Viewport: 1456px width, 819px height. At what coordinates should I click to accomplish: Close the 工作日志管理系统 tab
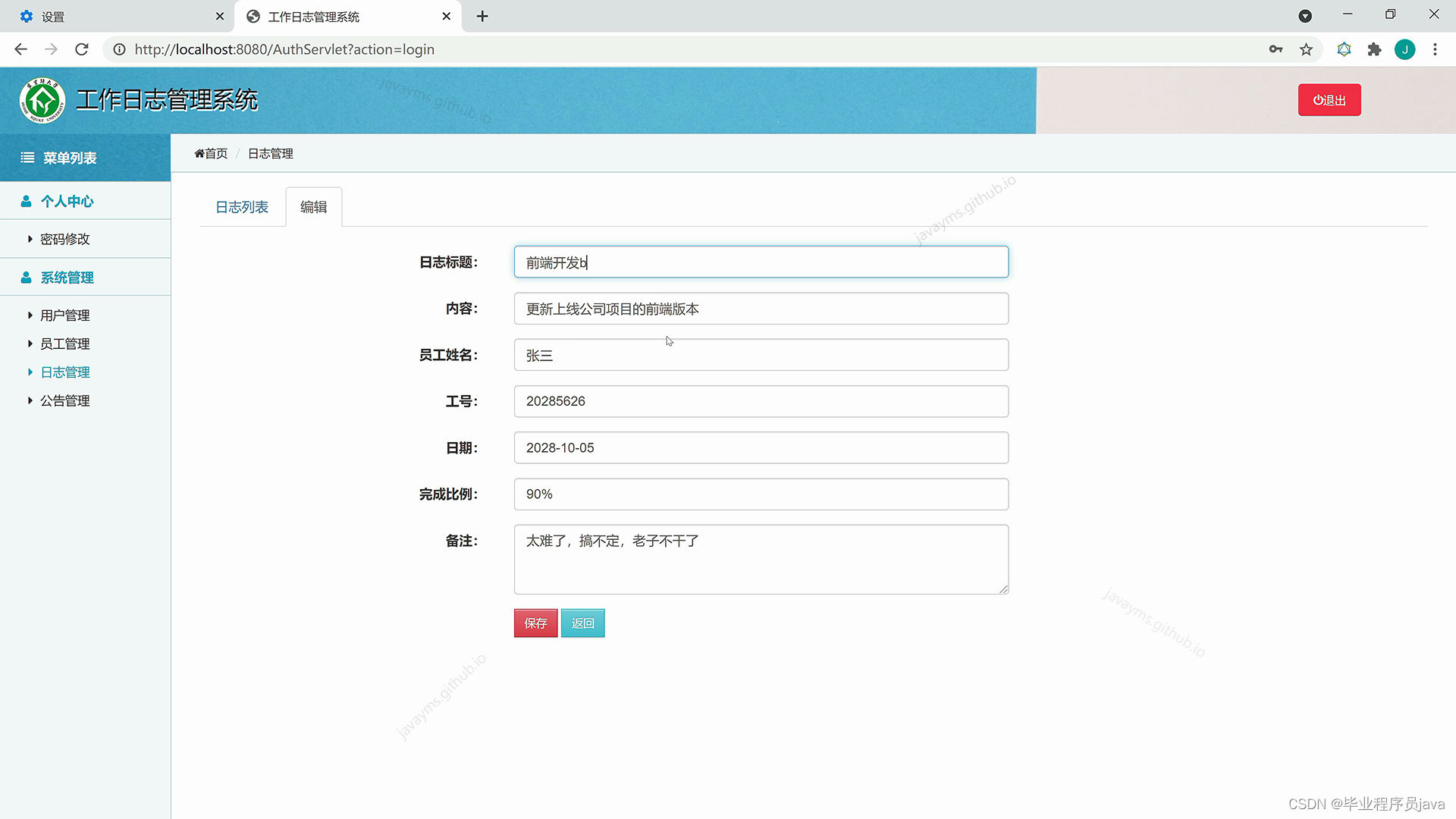click(x=446, y=16)
